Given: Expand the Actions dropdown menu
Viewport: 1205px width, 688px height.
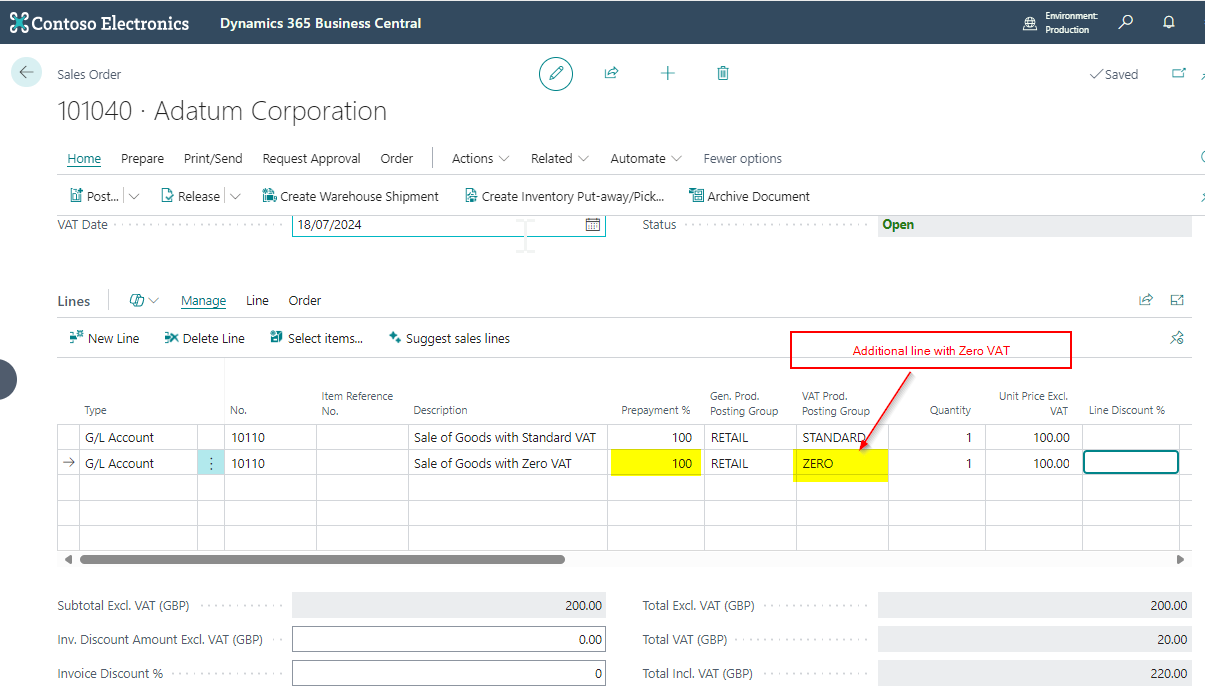Looking at the screenshot, I should [x=480, y=159].
